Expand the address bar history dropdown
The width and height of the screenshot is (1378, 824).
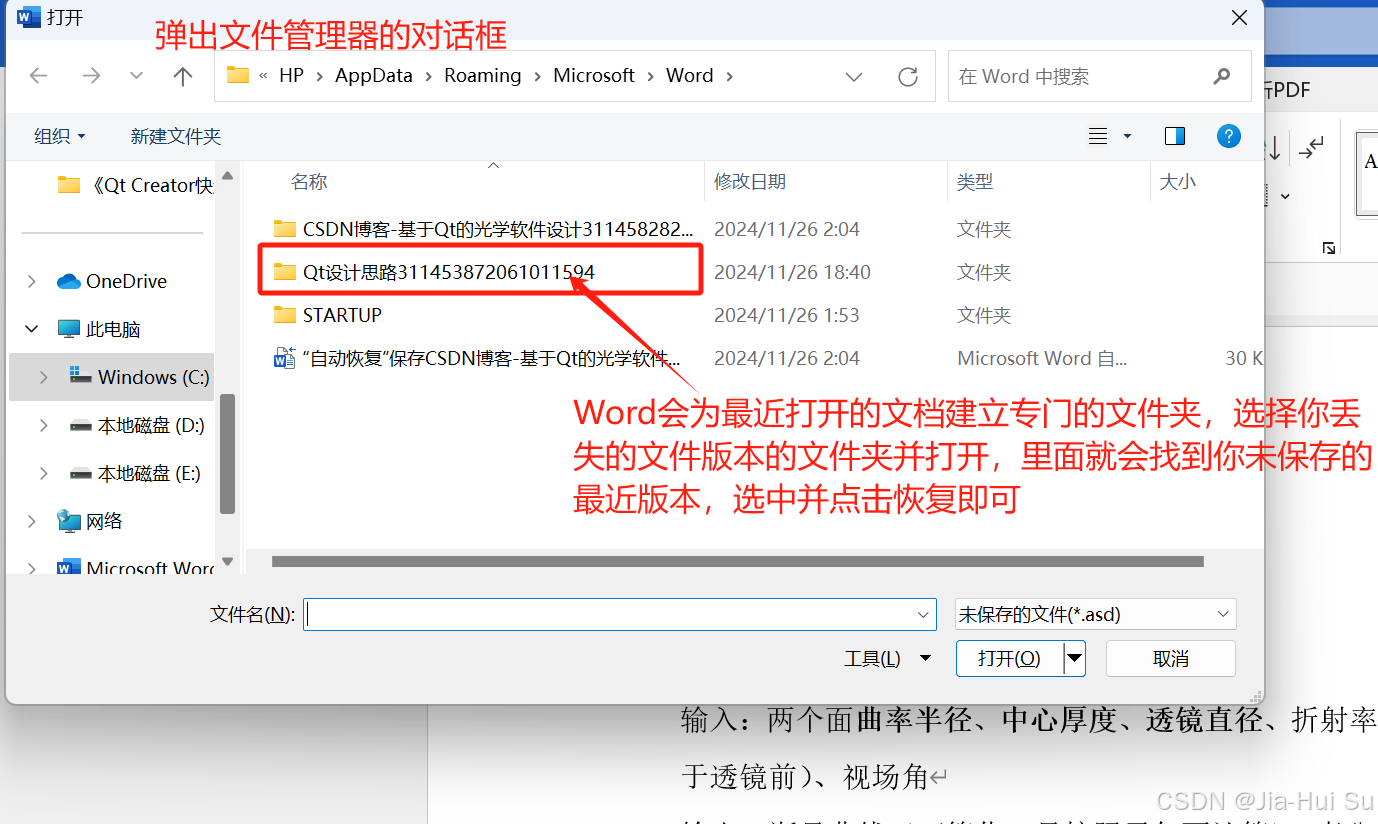click(x=854, y=76)
